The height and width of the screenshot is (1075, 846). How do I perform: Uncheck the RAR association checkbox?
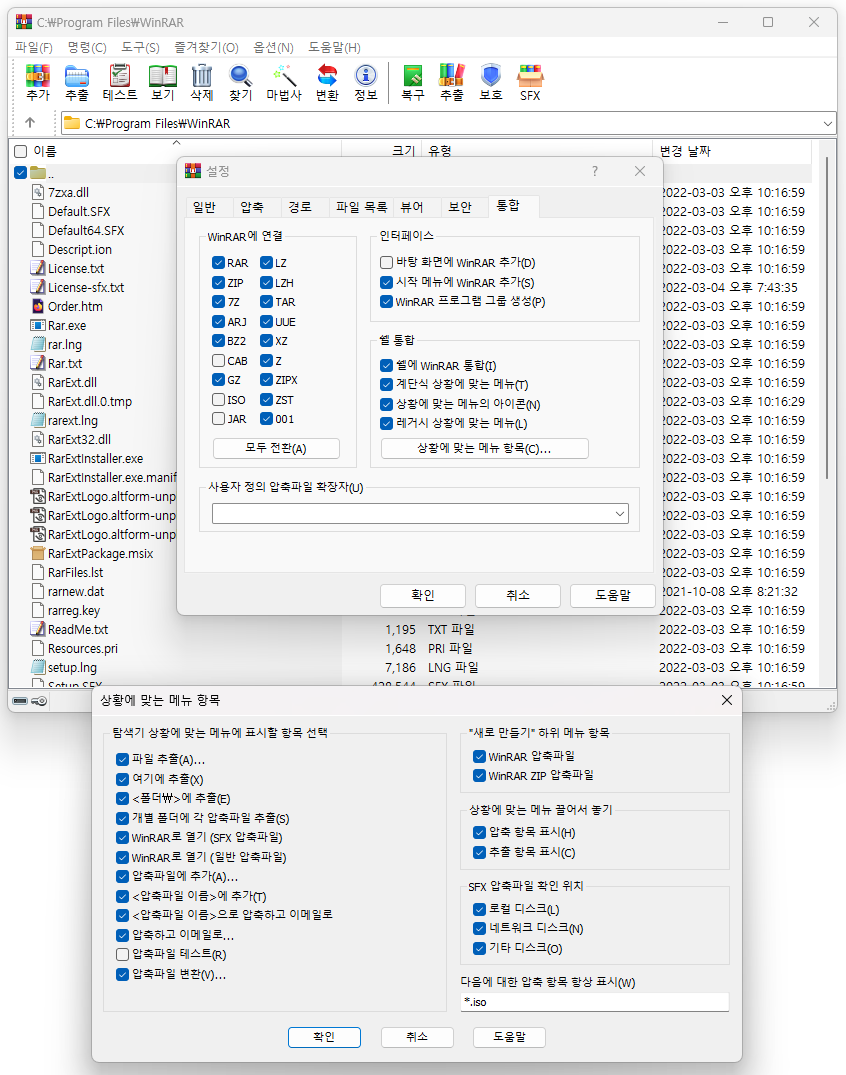219,263
